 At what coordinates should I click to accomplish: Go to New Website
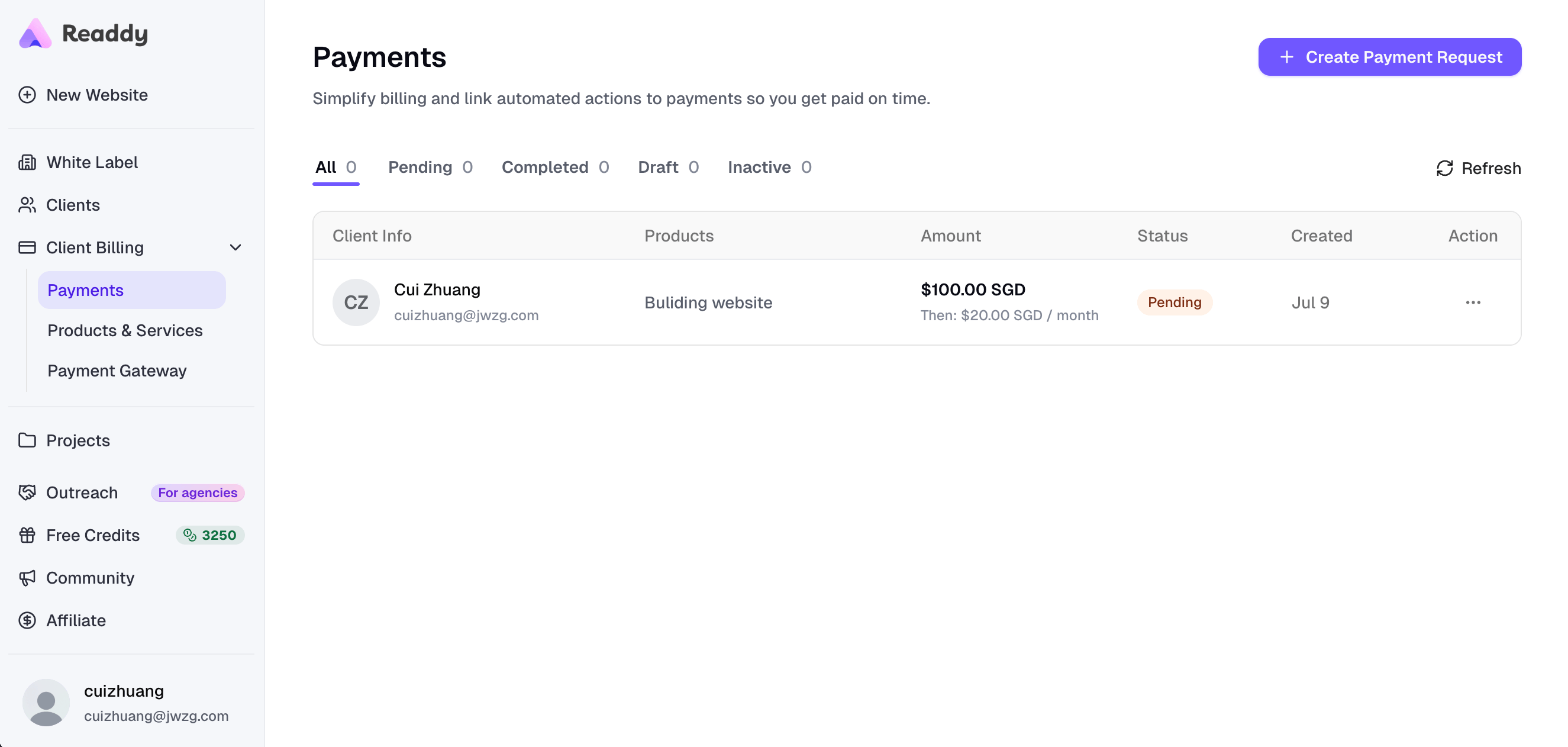coord(97,95)
